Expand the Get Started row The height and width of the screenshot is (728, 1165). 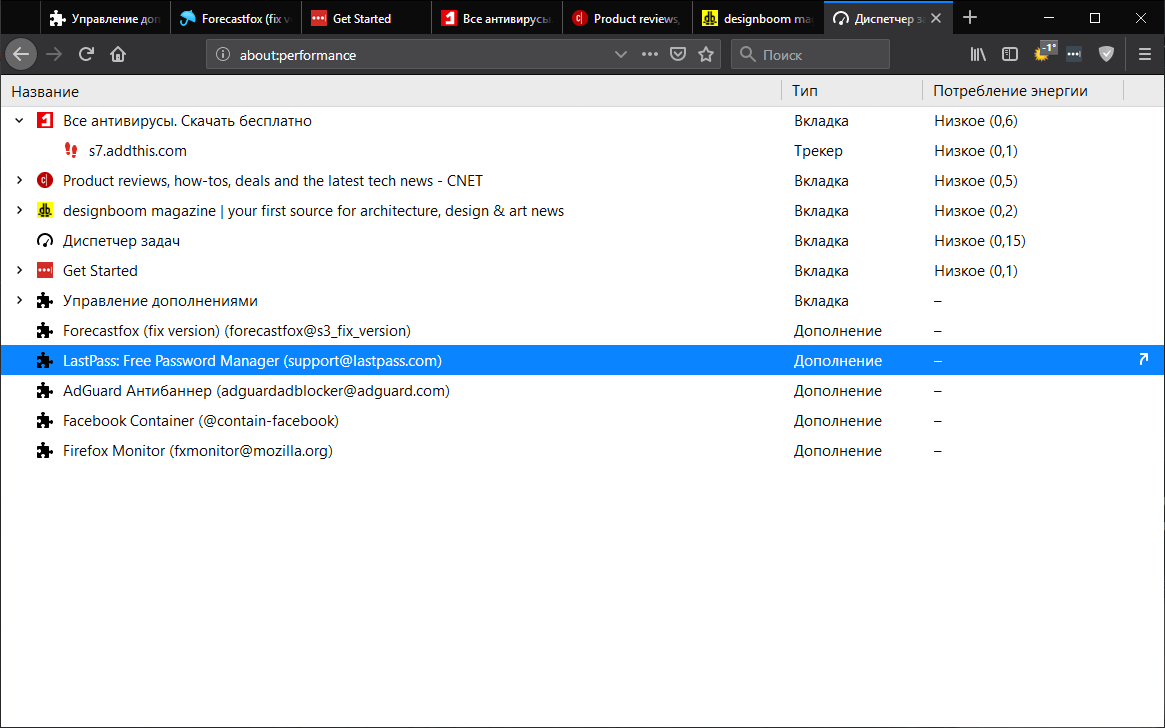point(19,270)
